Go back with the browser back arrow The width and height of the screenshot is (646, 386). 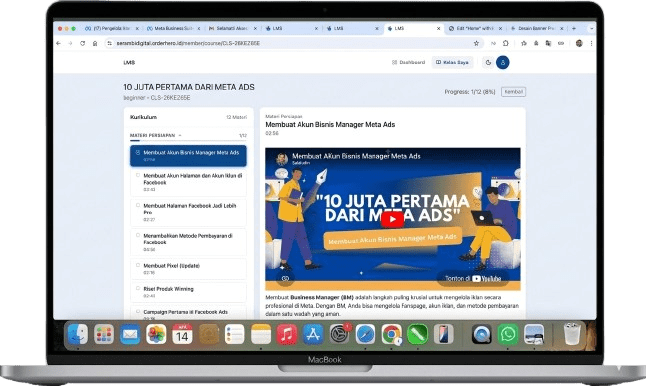click(59, 43)
